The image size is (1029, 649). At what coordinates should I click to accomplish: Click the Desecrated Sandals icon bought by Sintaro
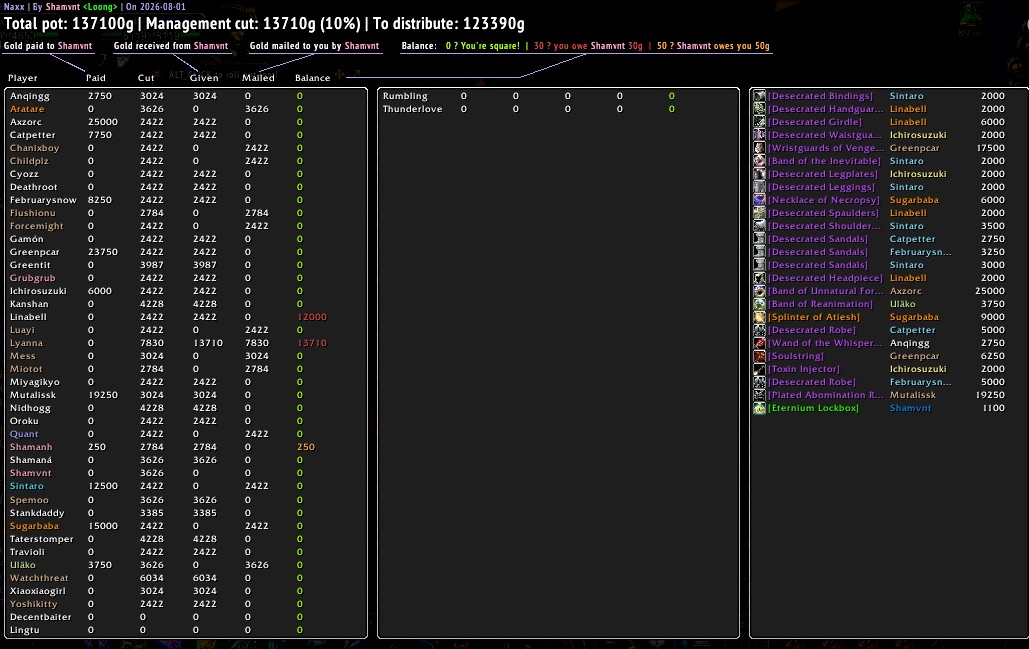point(759,265)
